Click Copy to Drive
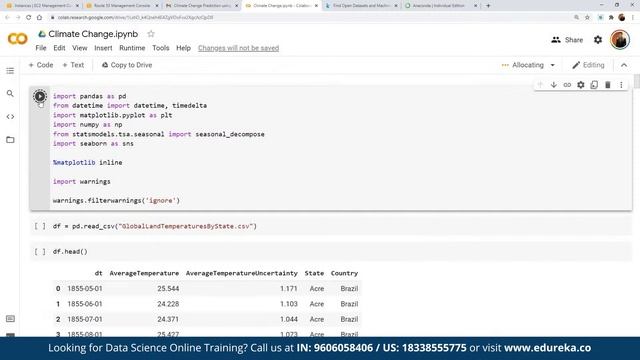This screenshot has height=360, width=640. 127,65
